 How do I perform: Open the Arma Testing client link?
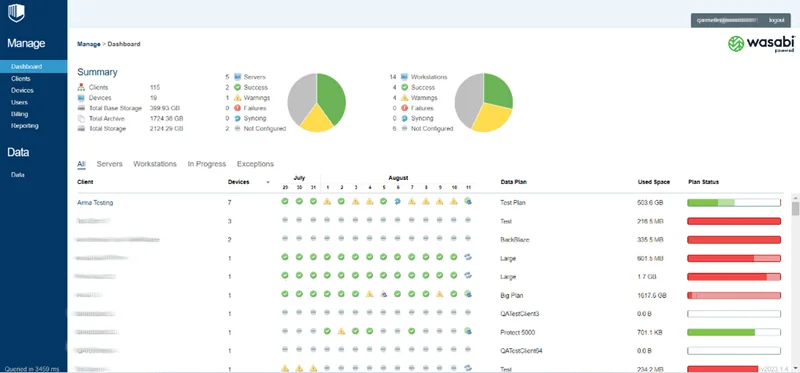click(95, 203)
